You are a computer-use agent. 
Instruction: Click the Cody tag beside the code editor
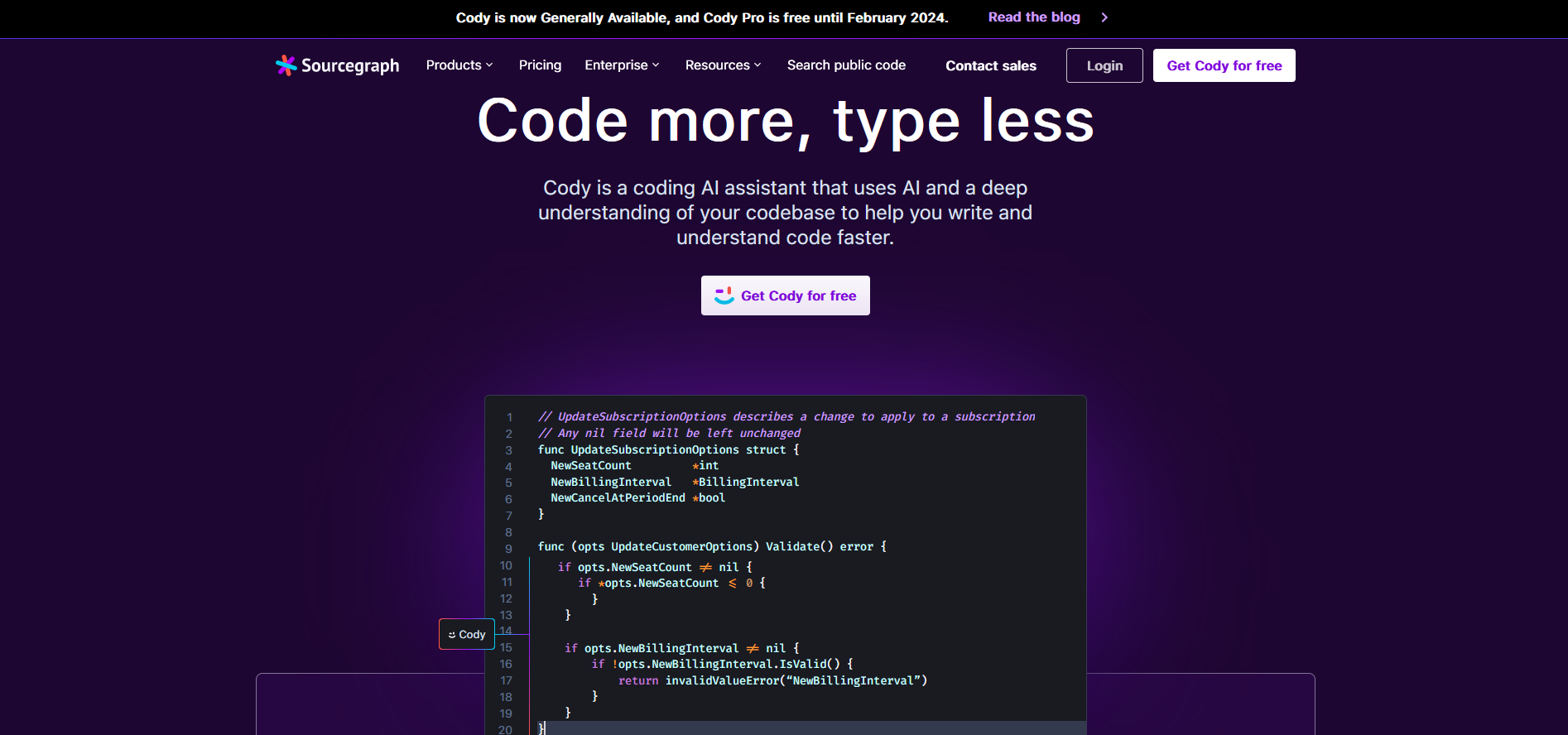coord(467,634)
